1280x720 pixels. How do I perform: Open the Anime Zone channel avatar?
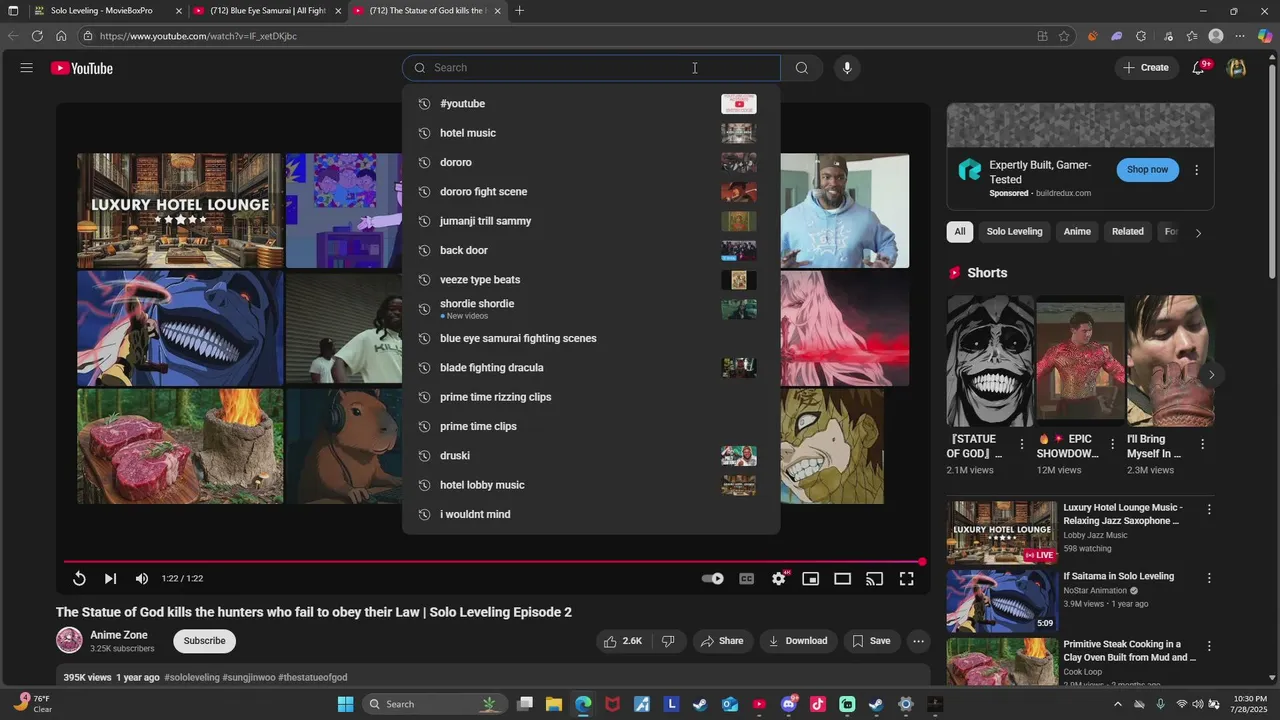[69, 640]
